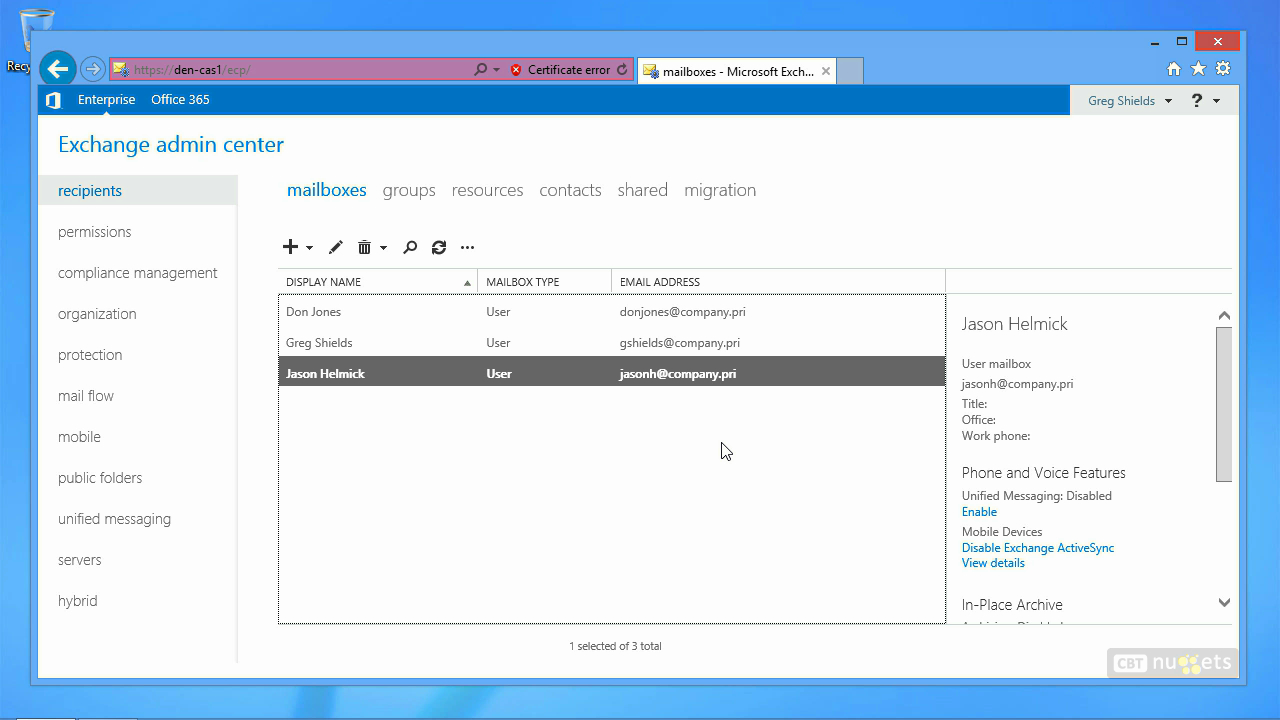
Task: Switch to the migration tab
Action: 719,190
